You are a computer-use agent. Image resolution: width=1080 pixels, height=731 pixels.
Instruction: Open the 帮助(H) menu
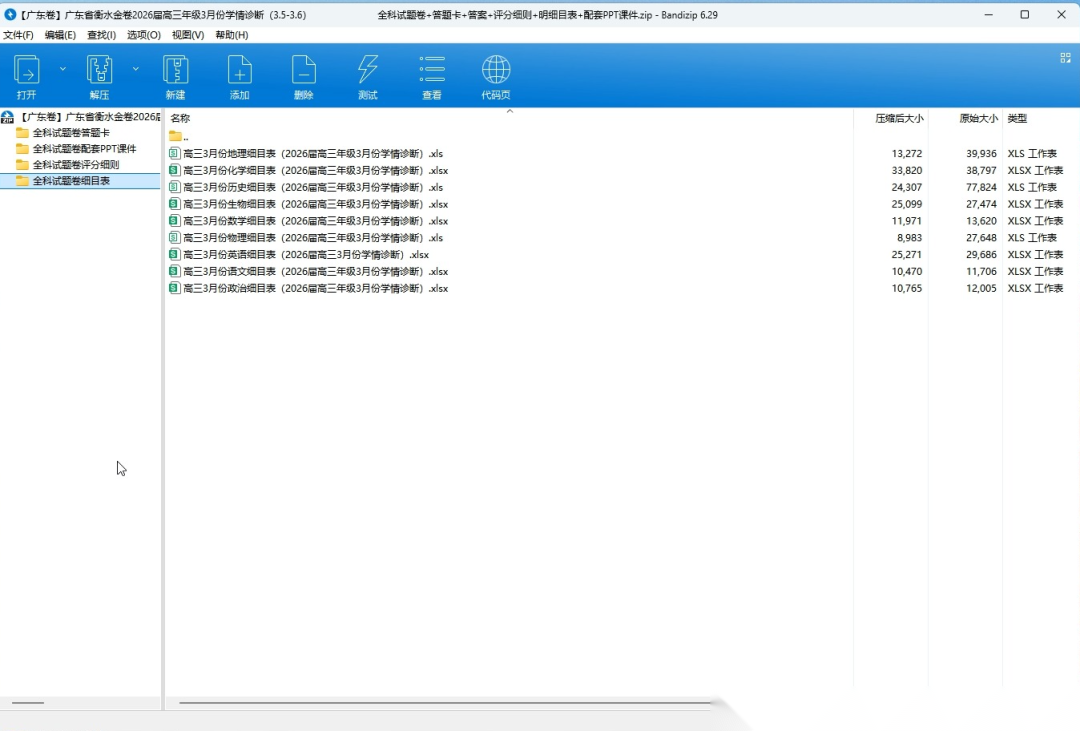pyautogui.click(x=231, y=35)
